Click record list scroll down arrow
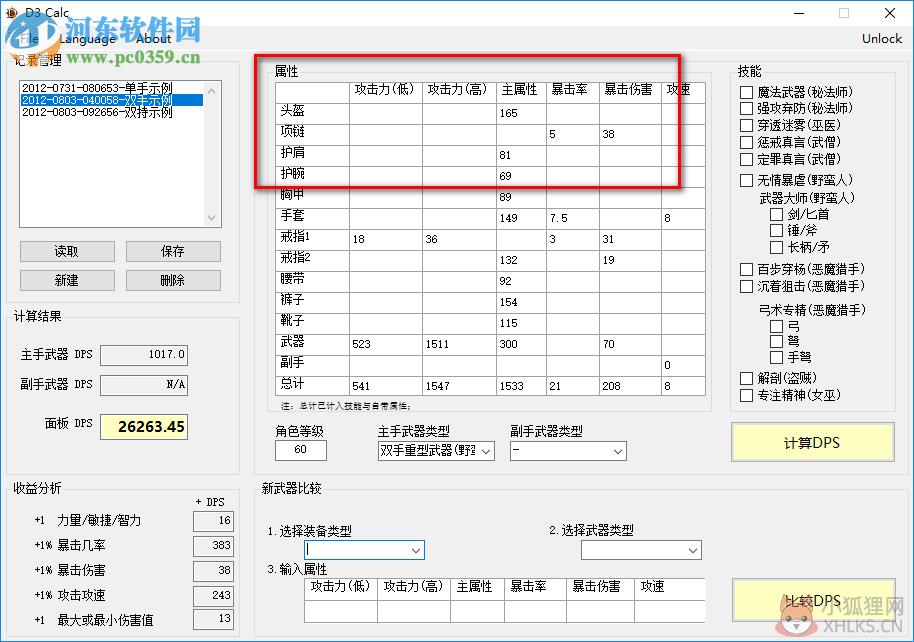The image size is (914, 642). point(212,217)
